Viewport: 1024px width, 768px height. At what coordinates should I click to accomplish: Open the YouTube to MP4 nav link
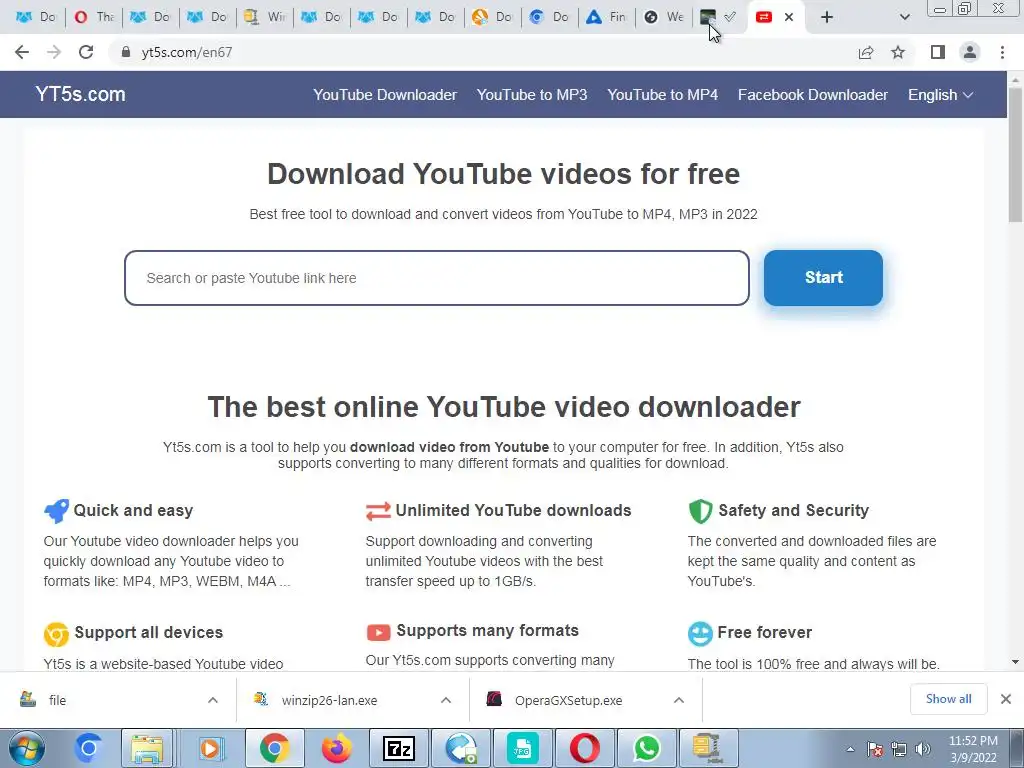click(662, 95)
